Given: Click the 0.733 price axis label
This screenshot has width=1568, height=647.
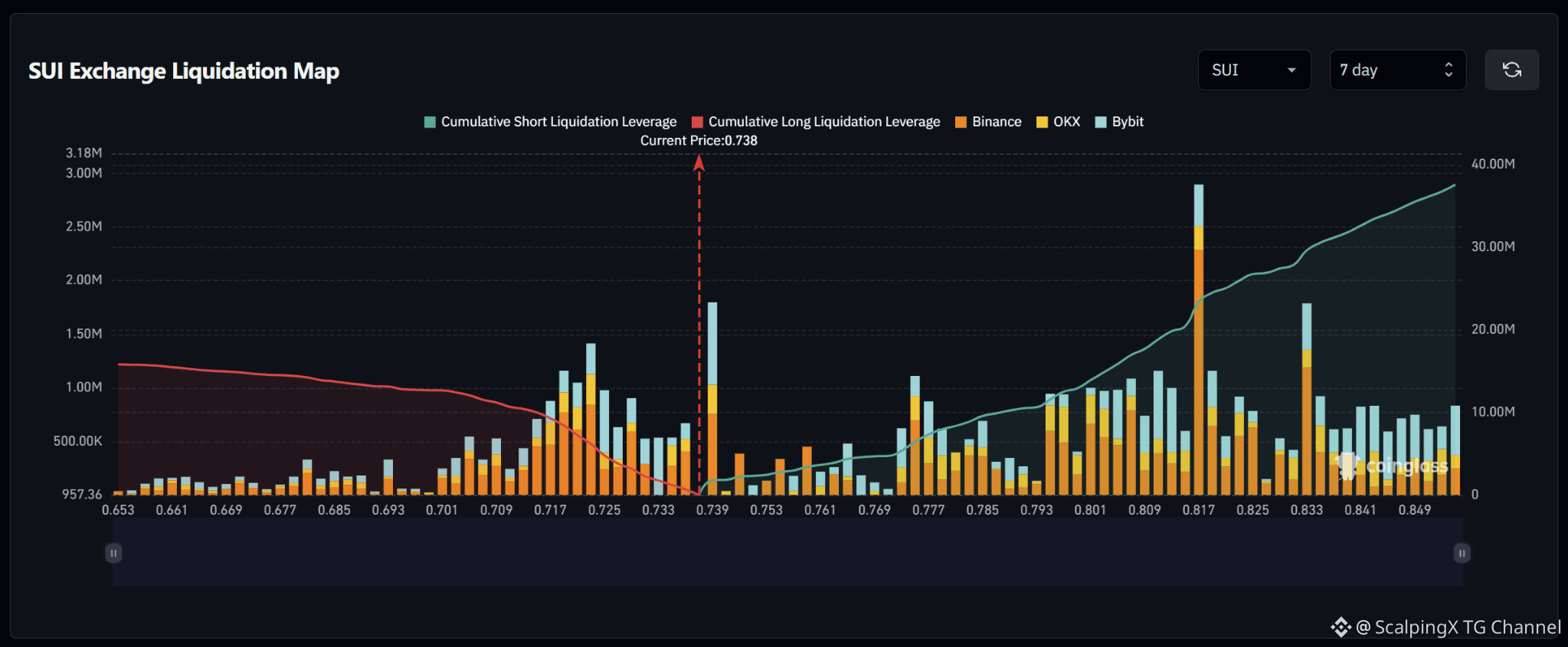Looking at the screenshot, I should 658,510.
